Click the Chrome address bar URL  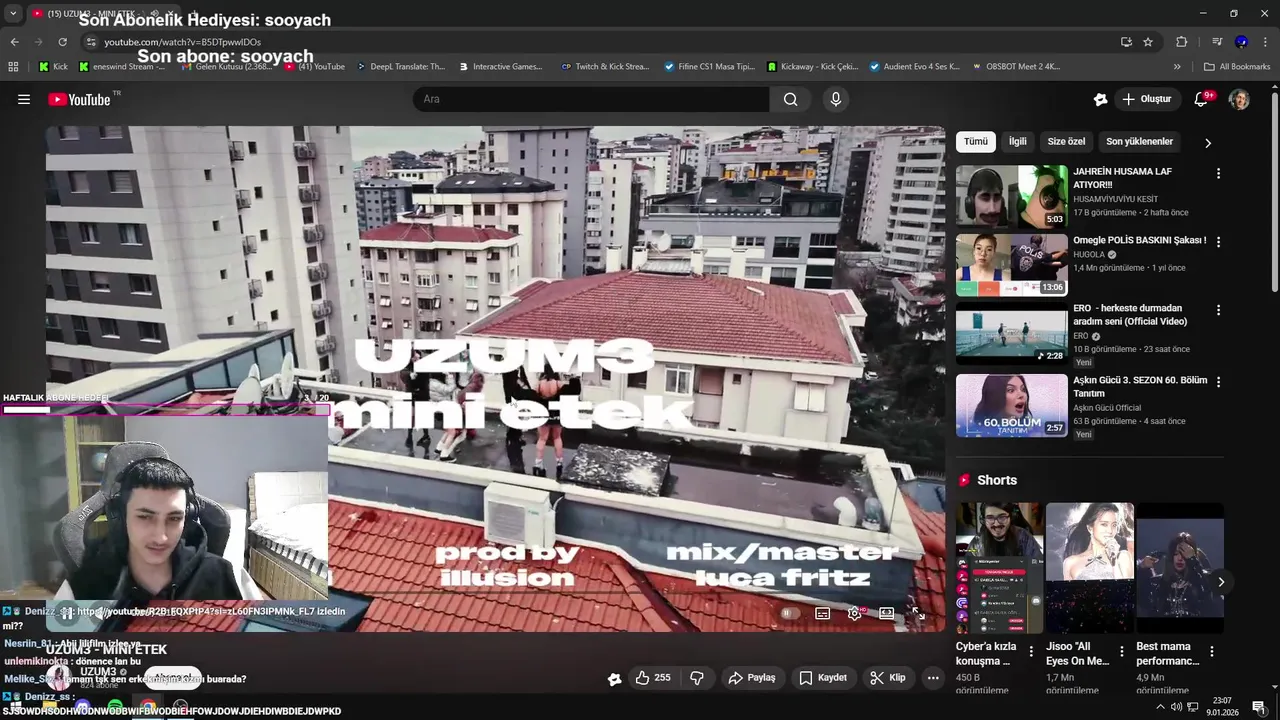[182, 42]
